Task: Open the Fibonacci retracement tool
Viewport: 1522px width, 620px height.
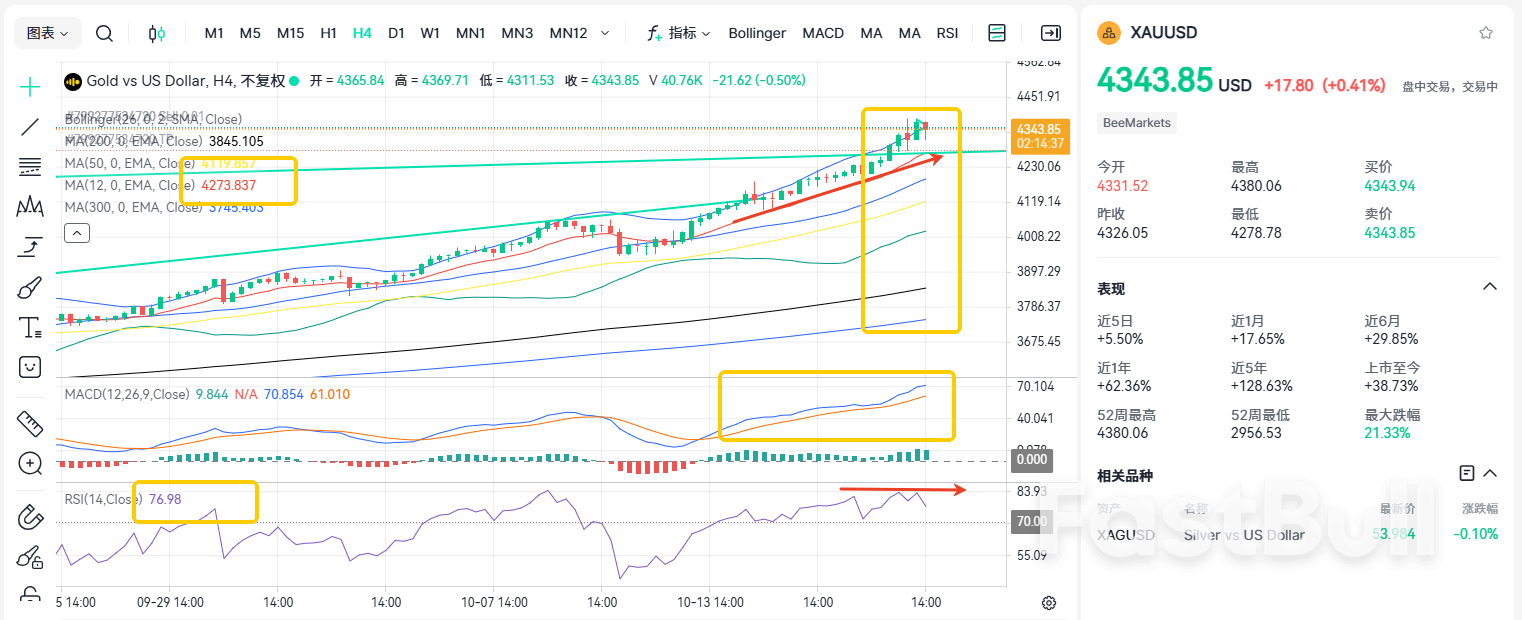Action: (x=30, y=167)
